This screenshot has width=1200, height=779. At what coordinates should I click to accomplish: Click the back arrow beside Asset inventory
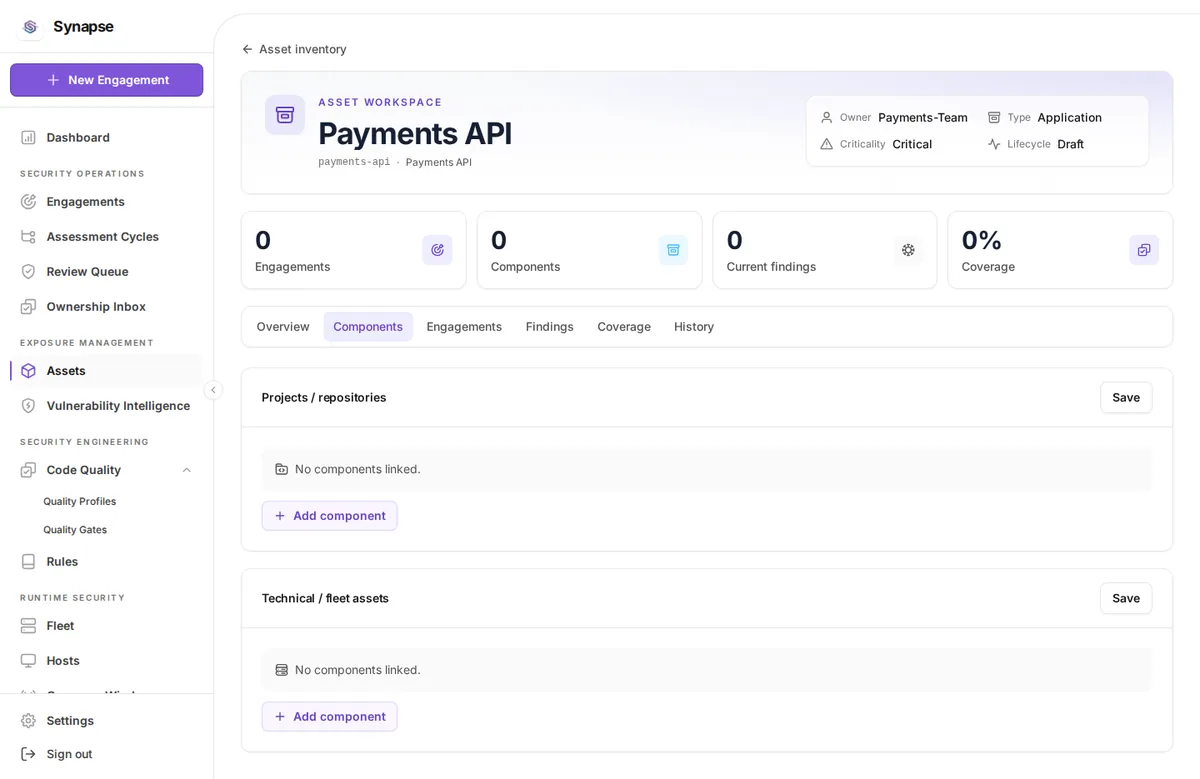[247, 49]
